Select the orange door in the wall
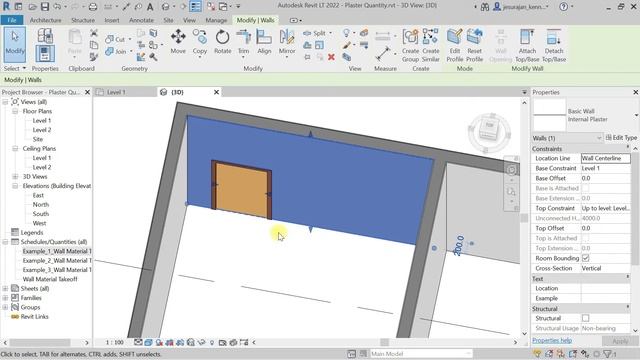The image size is (640, 360). 242,190
